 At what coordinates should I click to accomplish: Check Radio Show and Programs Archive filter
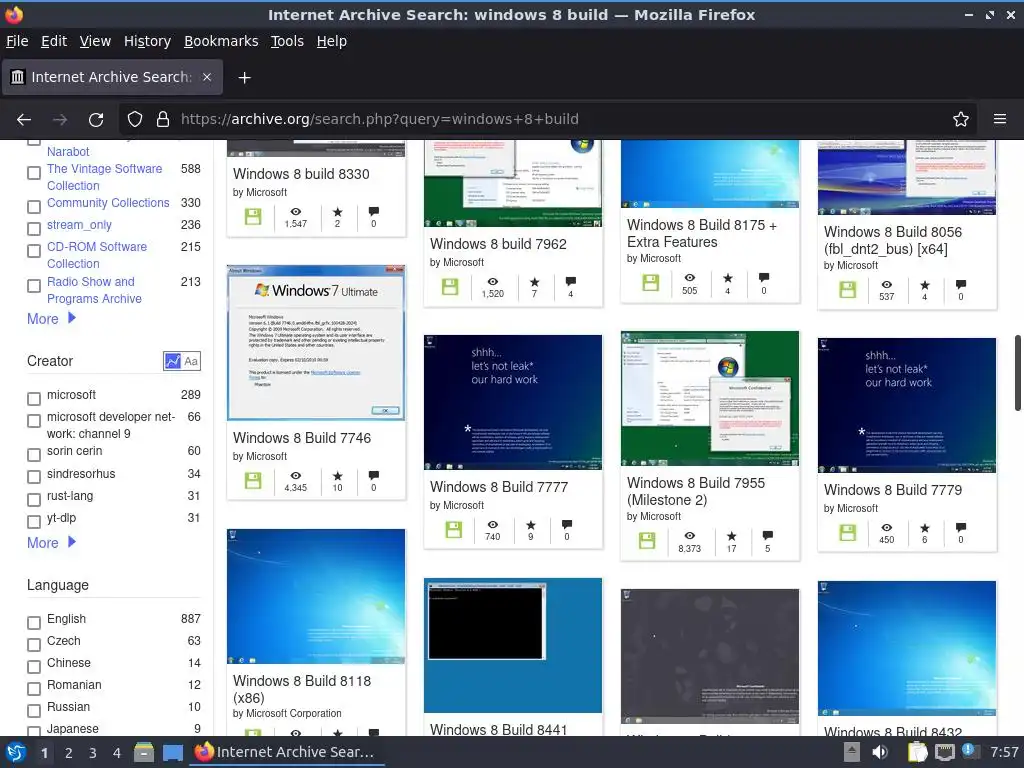tap(34, 286)
